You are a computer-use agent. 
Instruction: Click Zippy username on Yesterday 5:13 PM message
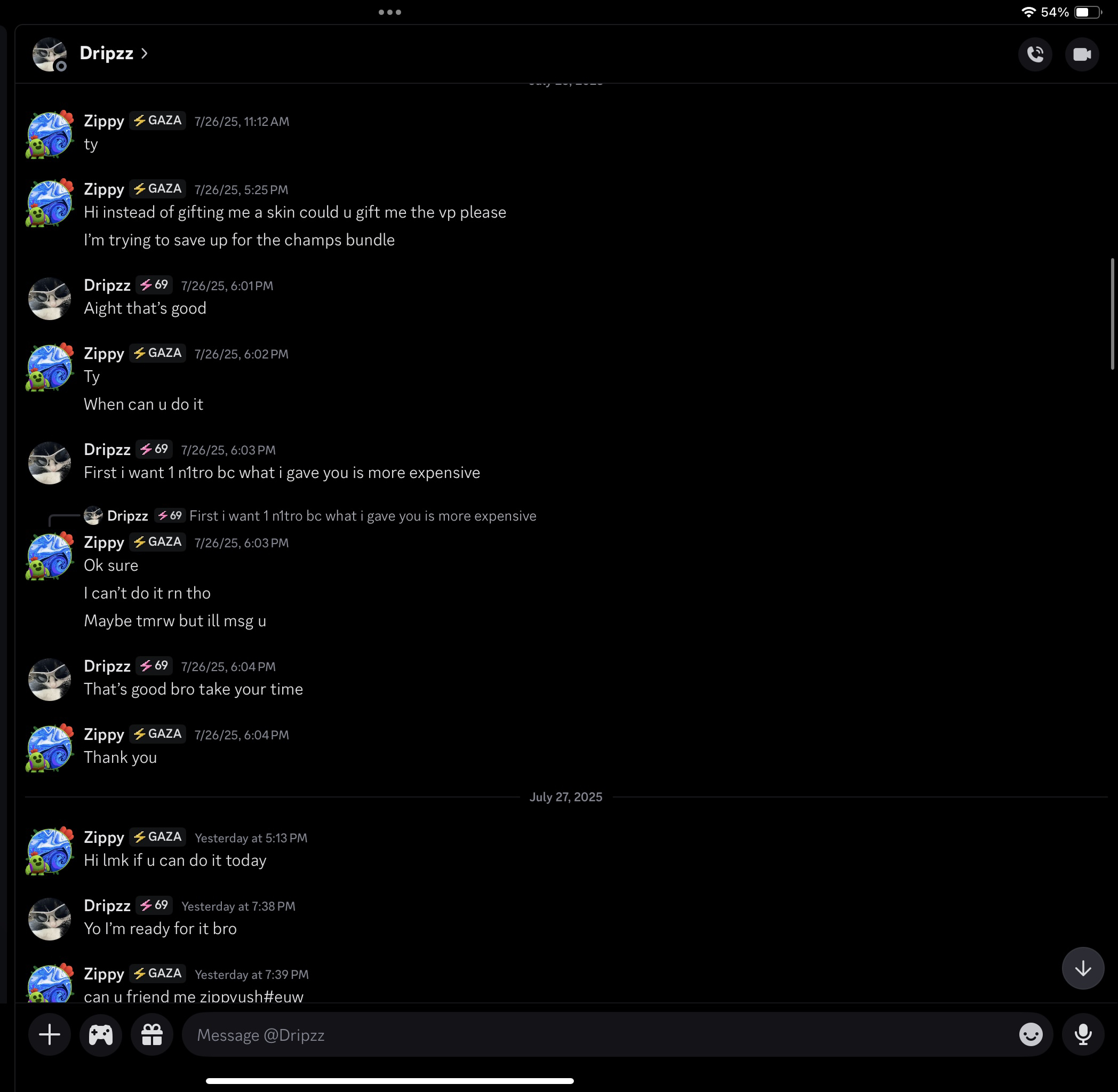[x=104, y=838]
